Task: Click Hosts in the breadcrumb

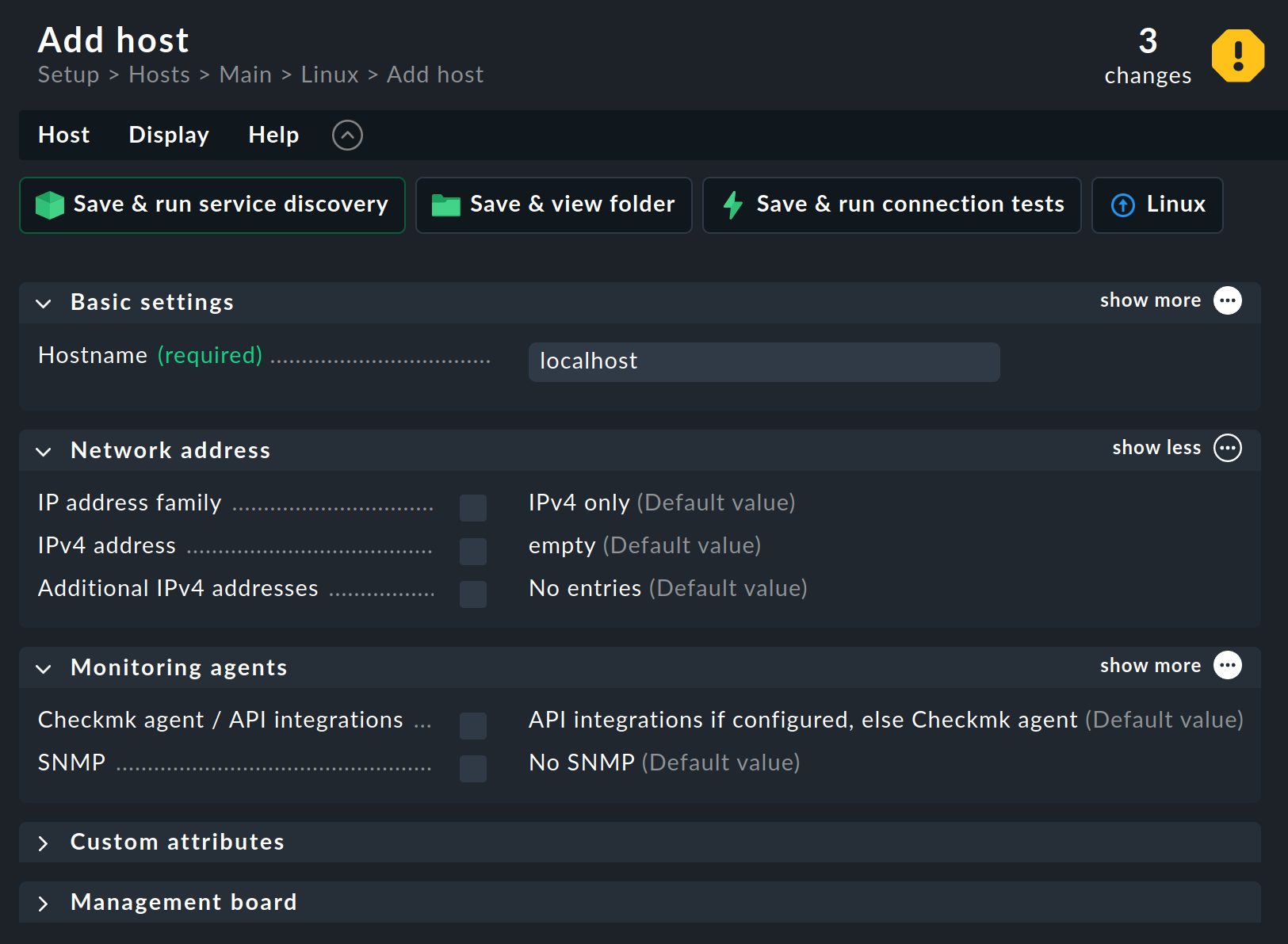Action: pyautogui.click(x=159, y=75)
